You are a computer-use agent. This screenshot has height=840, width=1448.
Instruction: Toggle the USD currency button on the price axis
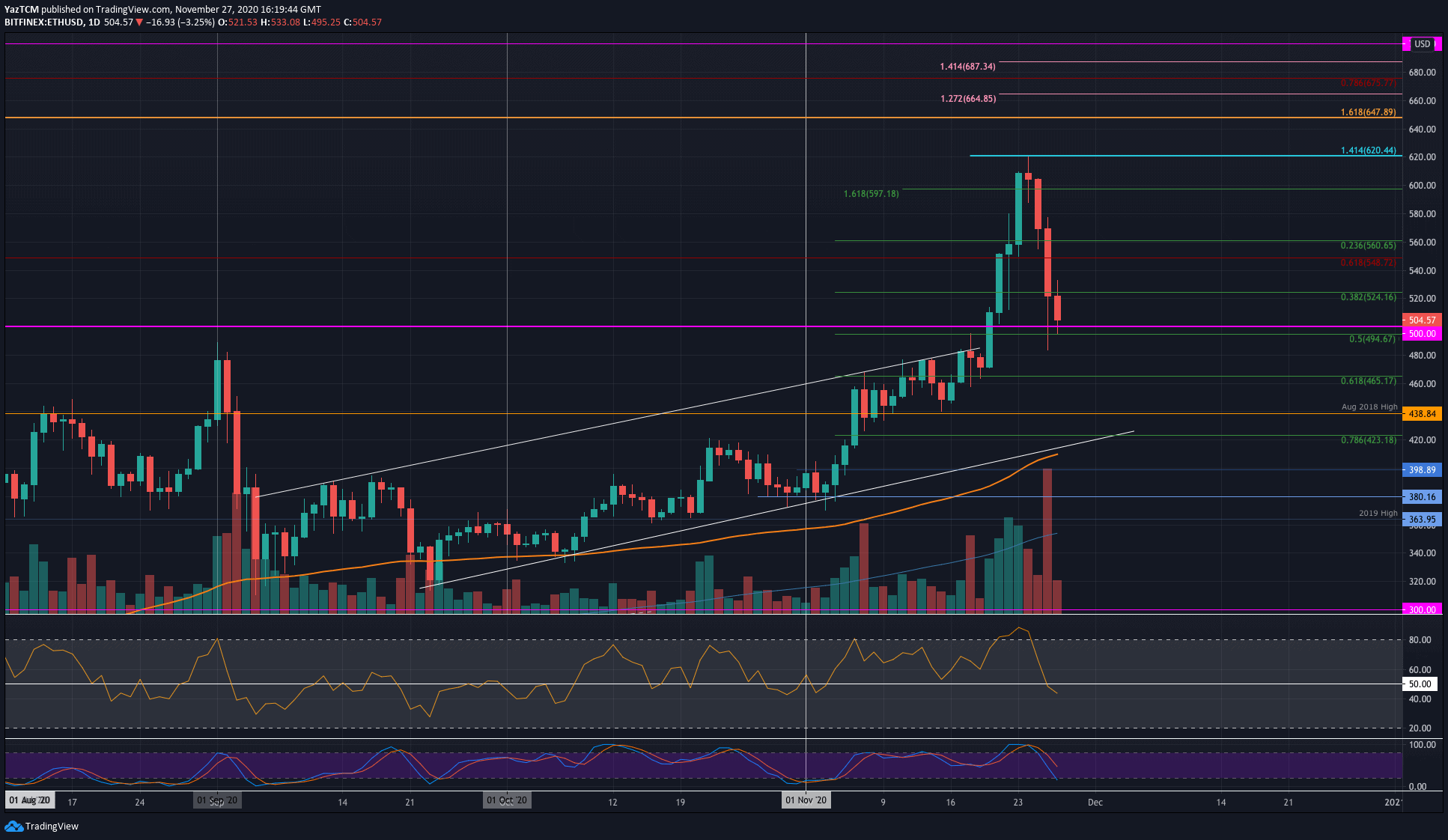[x=1421, y=43]
